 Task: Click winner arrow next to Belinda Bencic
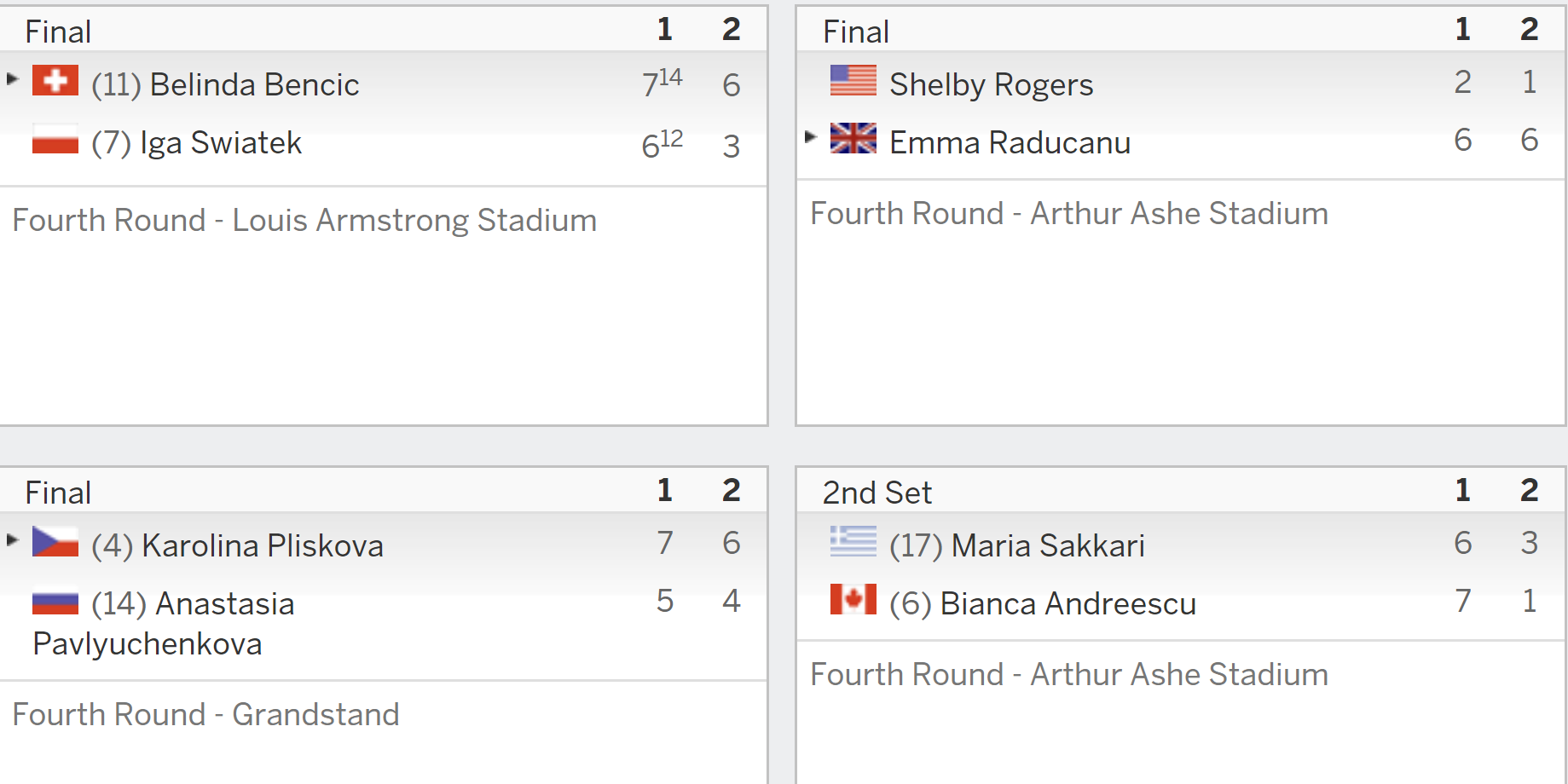(x=12, y=79)
